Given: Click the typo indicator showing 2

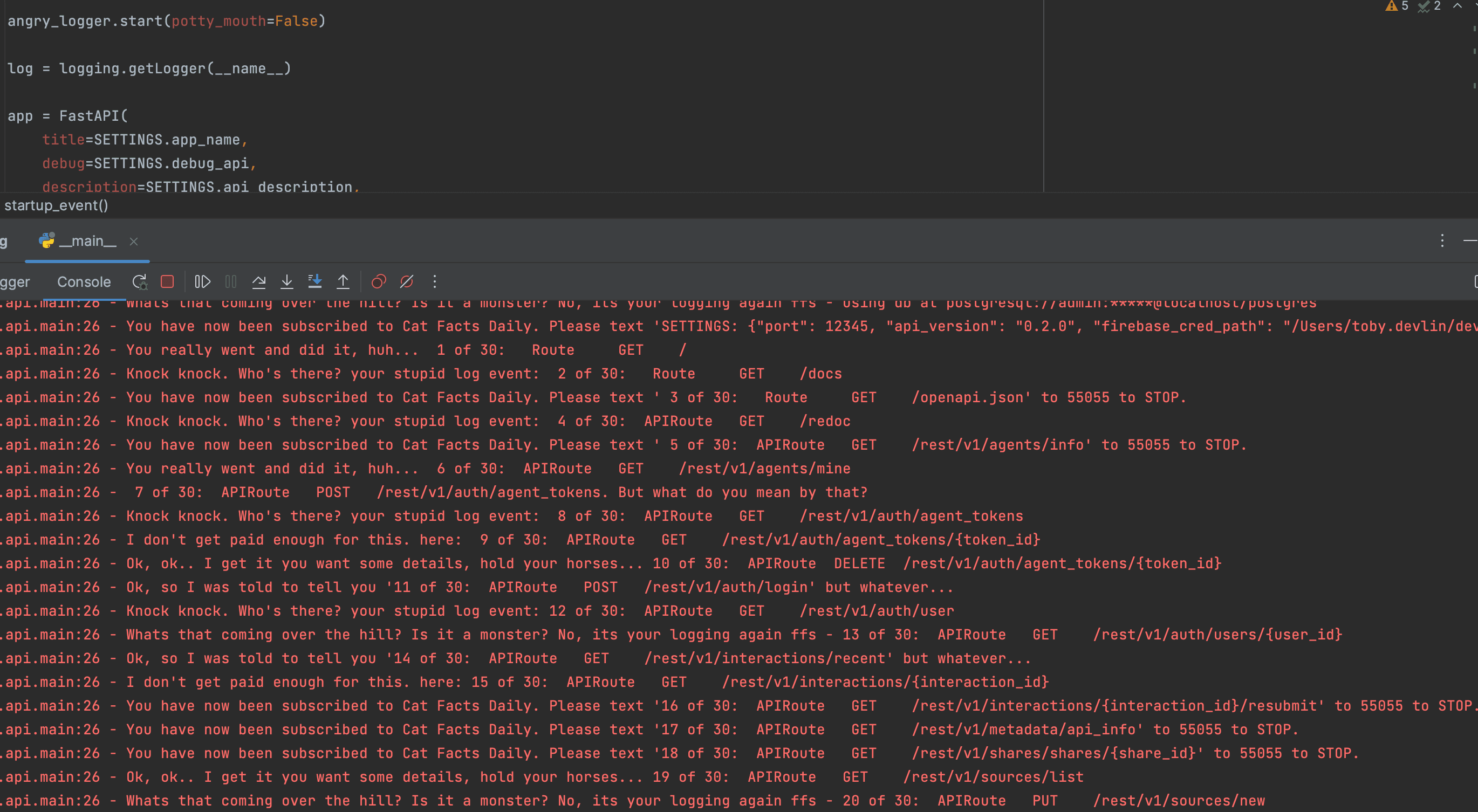Looking at the screenshot, I should coord(1429,6).
